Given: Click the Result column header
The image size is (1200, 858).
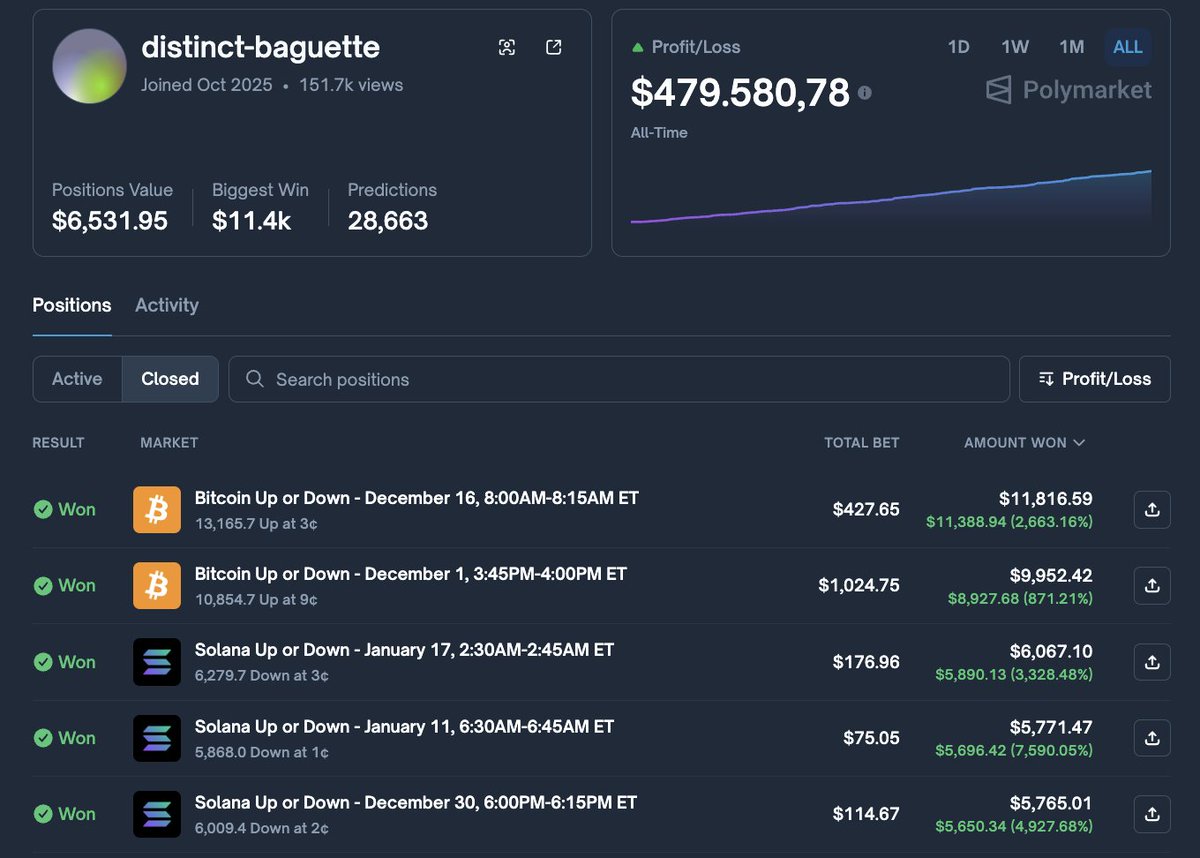Looking at the screenshot, I should pyautogui.click(x=58, y=442).
